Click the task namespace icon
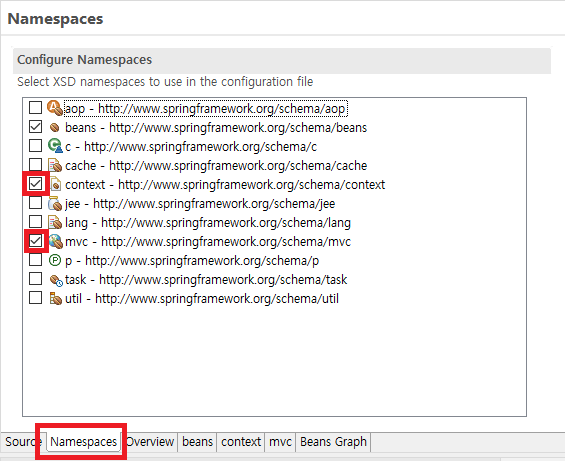Screen dimensions: 565x461 pos(56,280)
